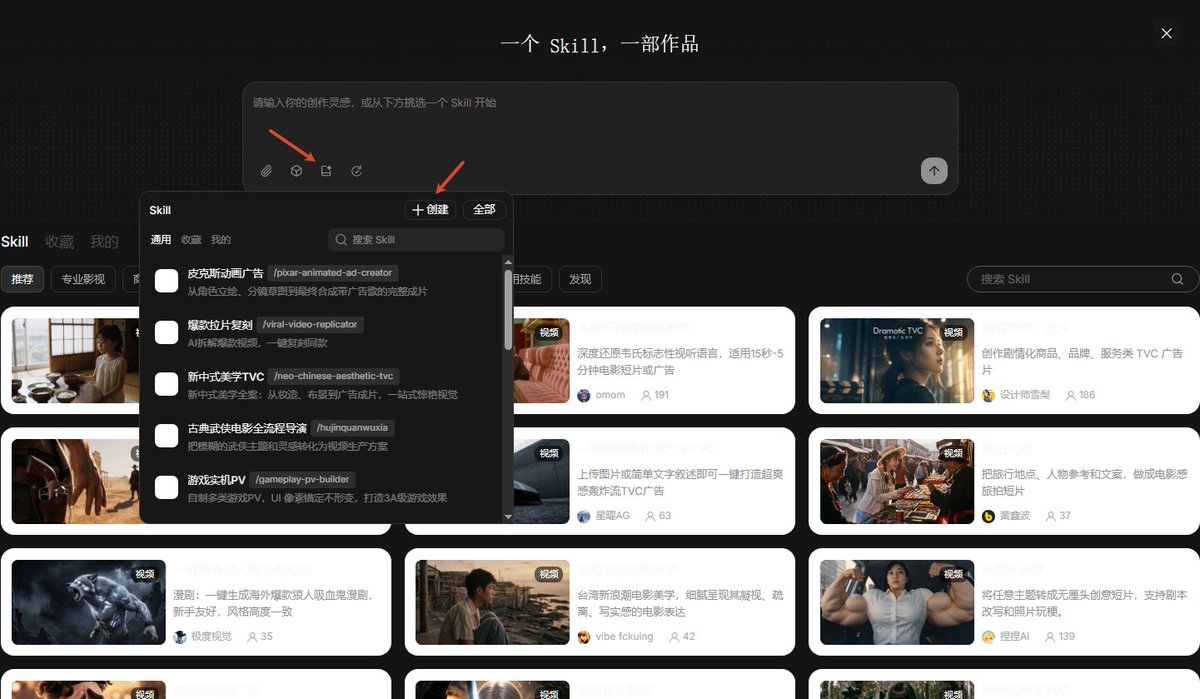The height and width of the screenshot is (699, 1200).
Task: Focus the 搜索 Skill field in popup
Action: pyautogui.click(x=416, y=240)
